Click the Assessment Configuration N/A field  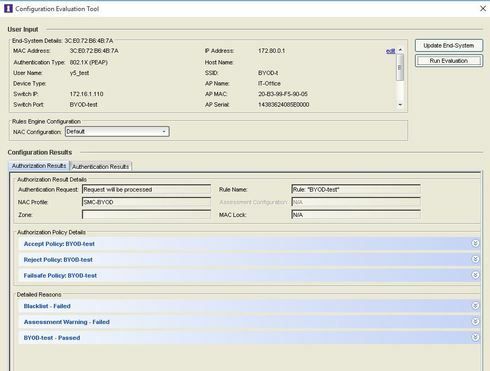(x=356, y=202)
